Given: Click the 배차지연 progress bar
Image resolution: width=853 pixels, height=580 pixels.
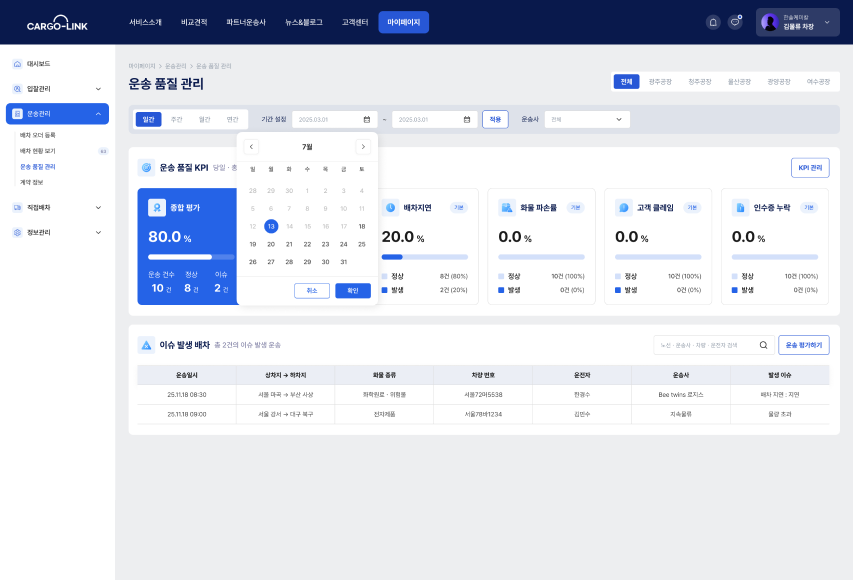Looking at the screenshot, I should click(425, 257).
